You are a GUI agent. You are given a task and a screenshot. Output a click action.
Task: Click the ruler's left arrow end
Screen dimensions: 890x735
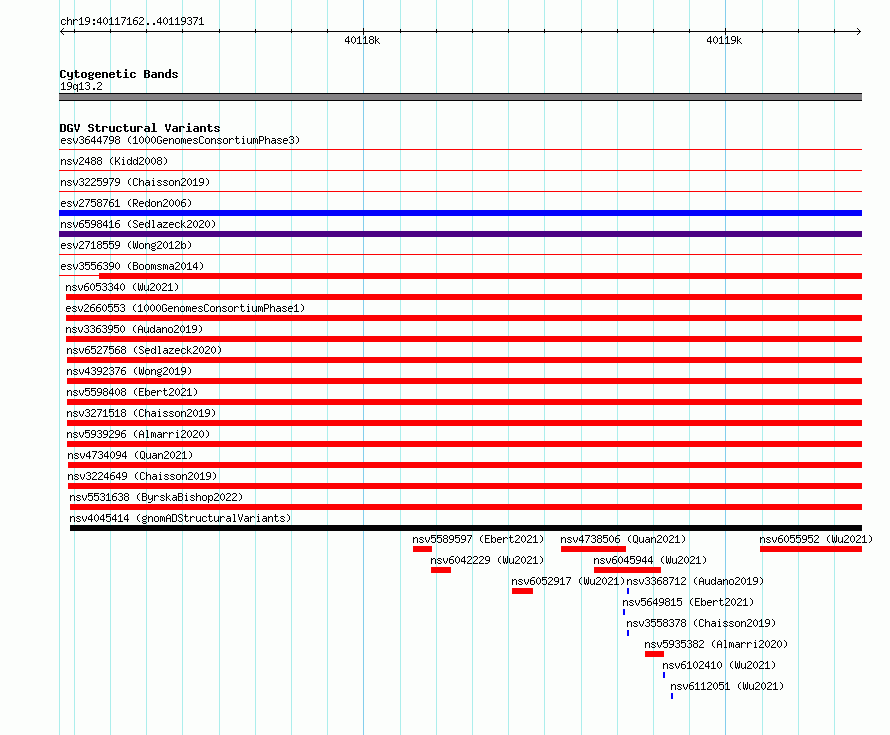[x=62, y=32]
